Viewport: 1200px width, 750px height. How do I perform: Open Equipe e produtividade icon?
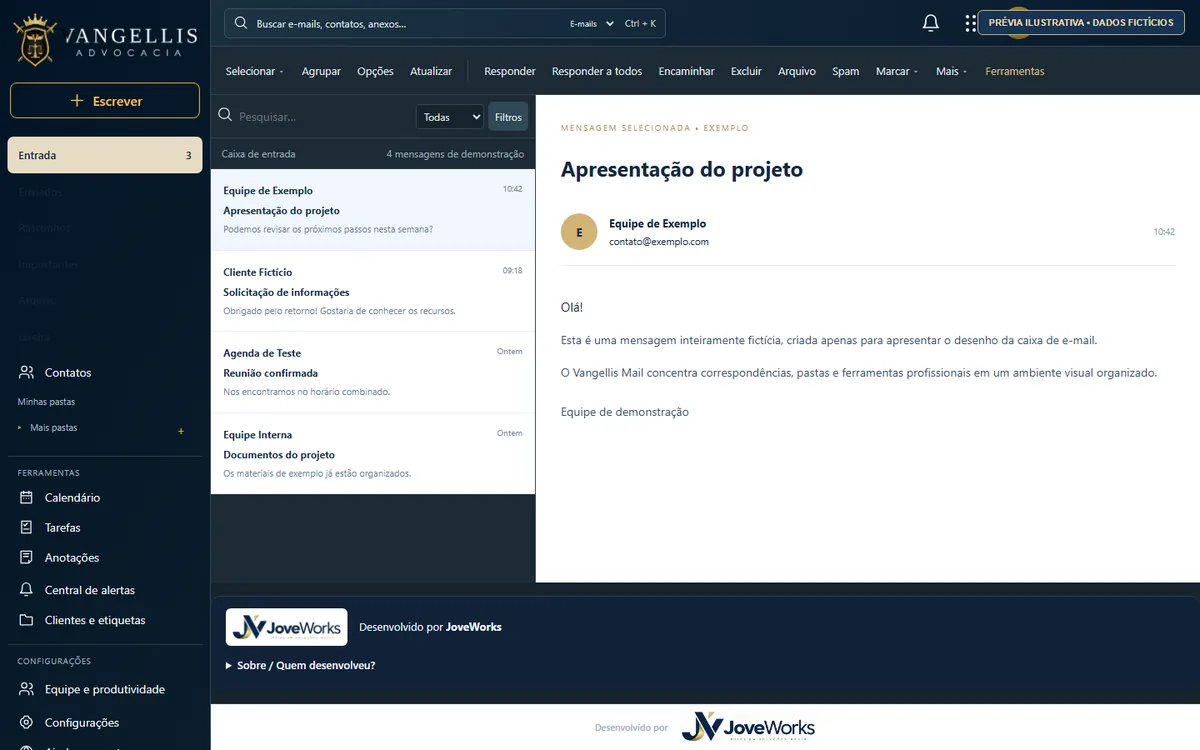(27, 689)
